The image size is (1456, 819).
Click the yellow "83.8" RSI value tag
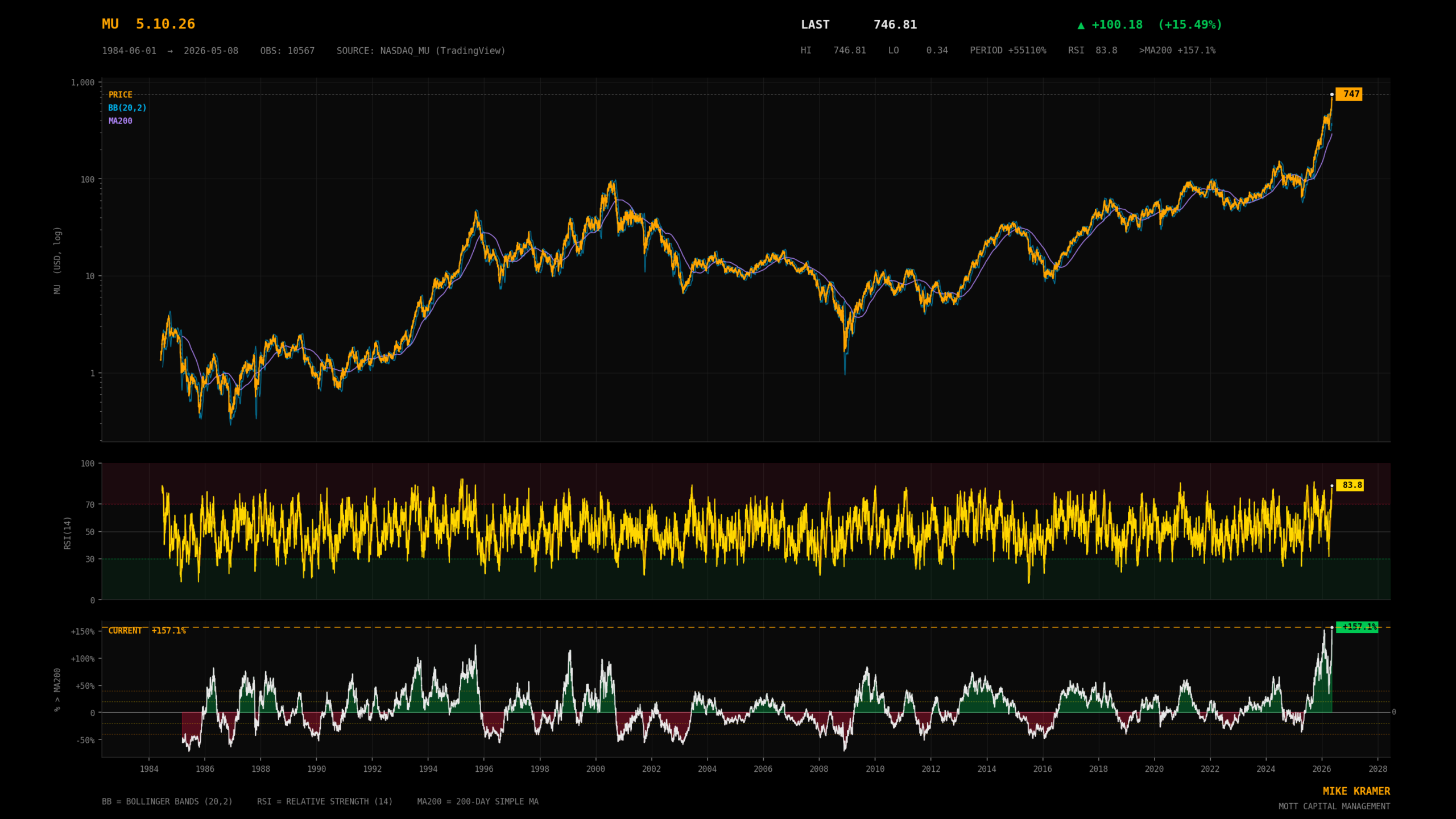coord(1350,485)
